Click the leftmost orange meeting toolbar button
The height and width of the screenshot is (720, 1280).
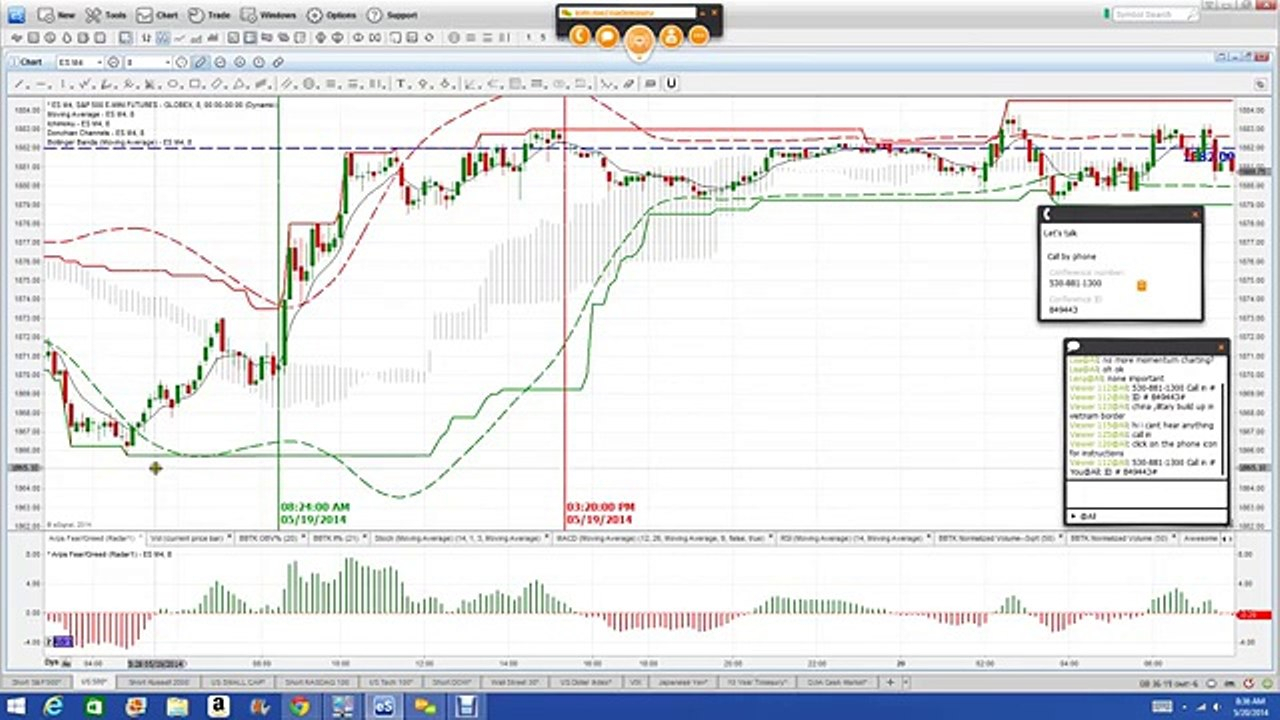point(578,36)
